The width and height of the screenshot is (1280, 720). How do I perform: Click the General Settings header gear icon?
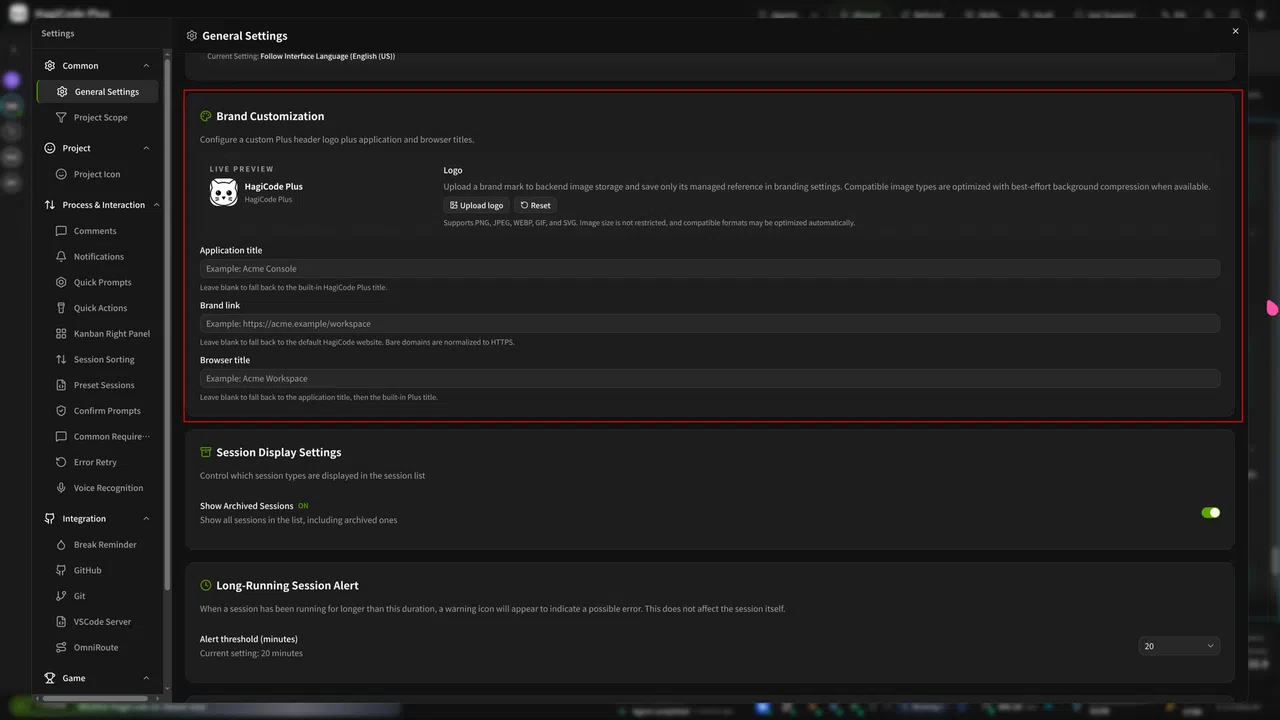(x=192, y=36)
